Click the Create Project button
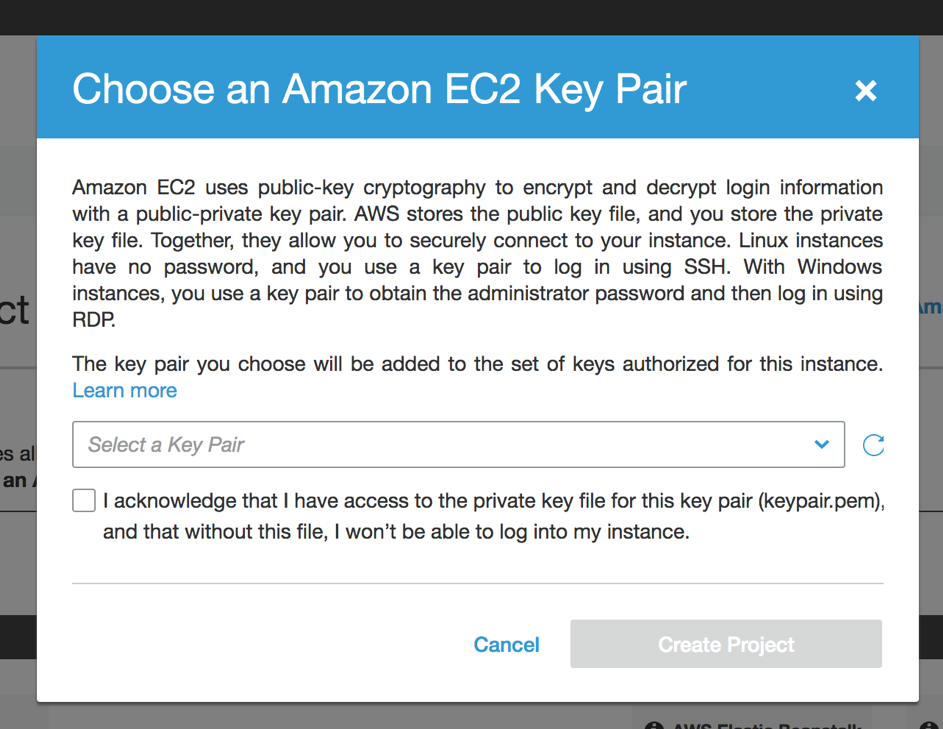The width and height of the screenshot is (943, 729). (x=726, y=644)
